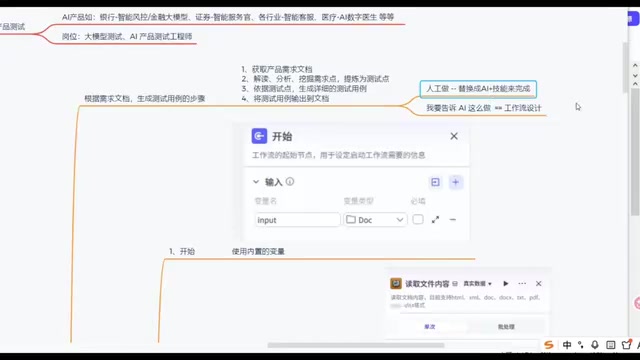
Task: Click the 读取文件内容 title text
Action: click(x=427, y=284)
